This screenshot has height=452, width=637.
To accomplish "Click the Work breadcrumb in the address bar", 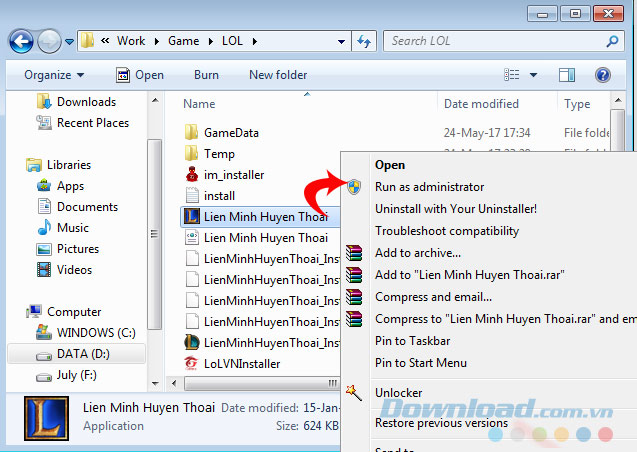I will coord(131,41).
